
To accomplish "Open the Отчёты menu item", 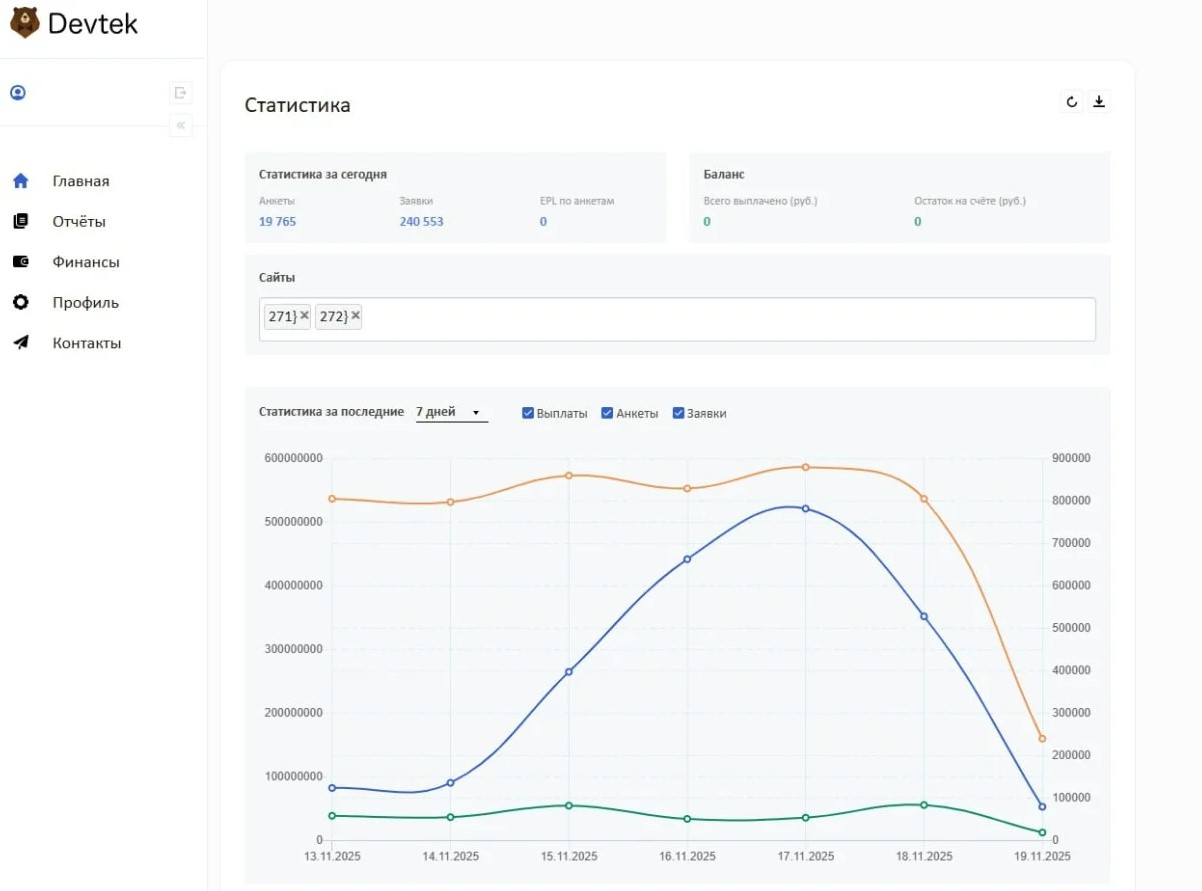I will 79,222.
